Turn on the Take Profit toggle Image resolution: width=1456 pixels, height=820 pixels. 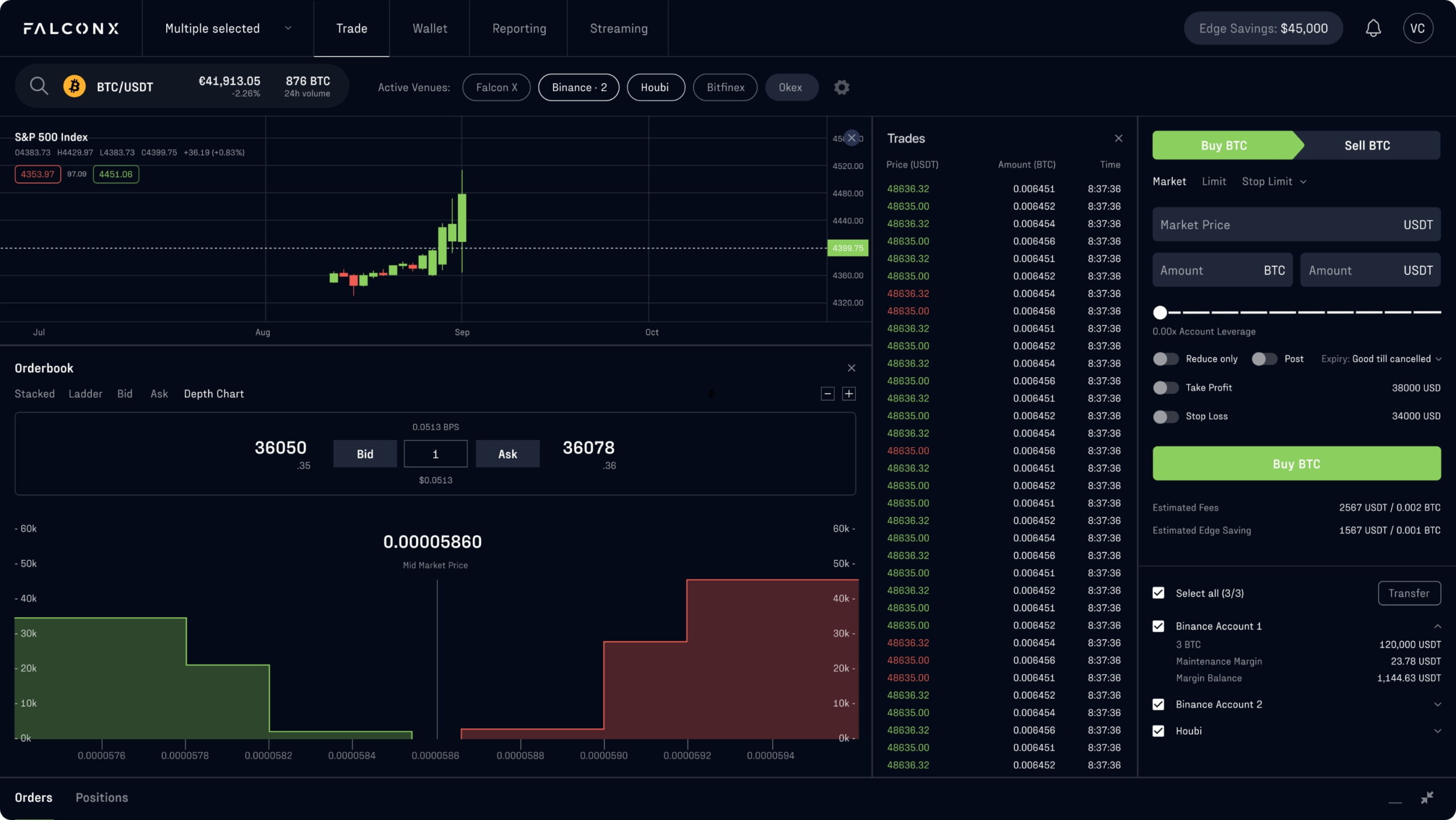[x=1165, y=388]
